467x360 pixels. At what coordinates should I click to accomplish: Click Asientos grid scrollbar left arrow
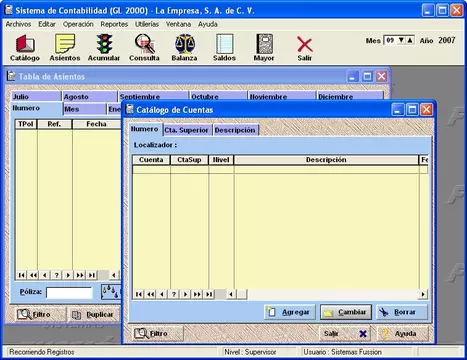pyautogui.click(x=114, y=275)
